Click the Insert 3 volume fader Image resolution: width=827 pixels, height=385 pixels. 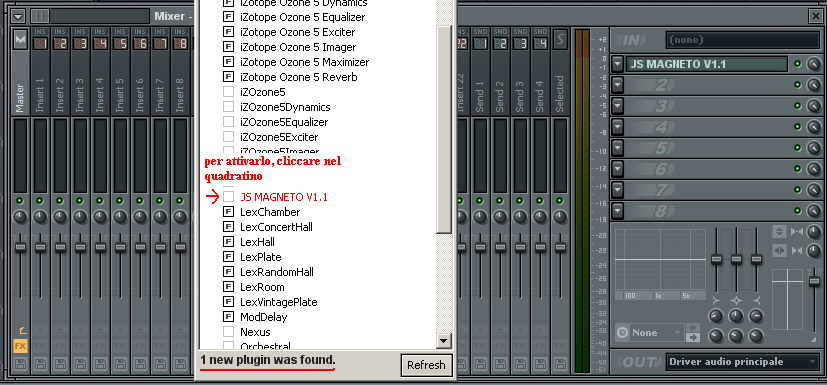click(x=80, y=247)
